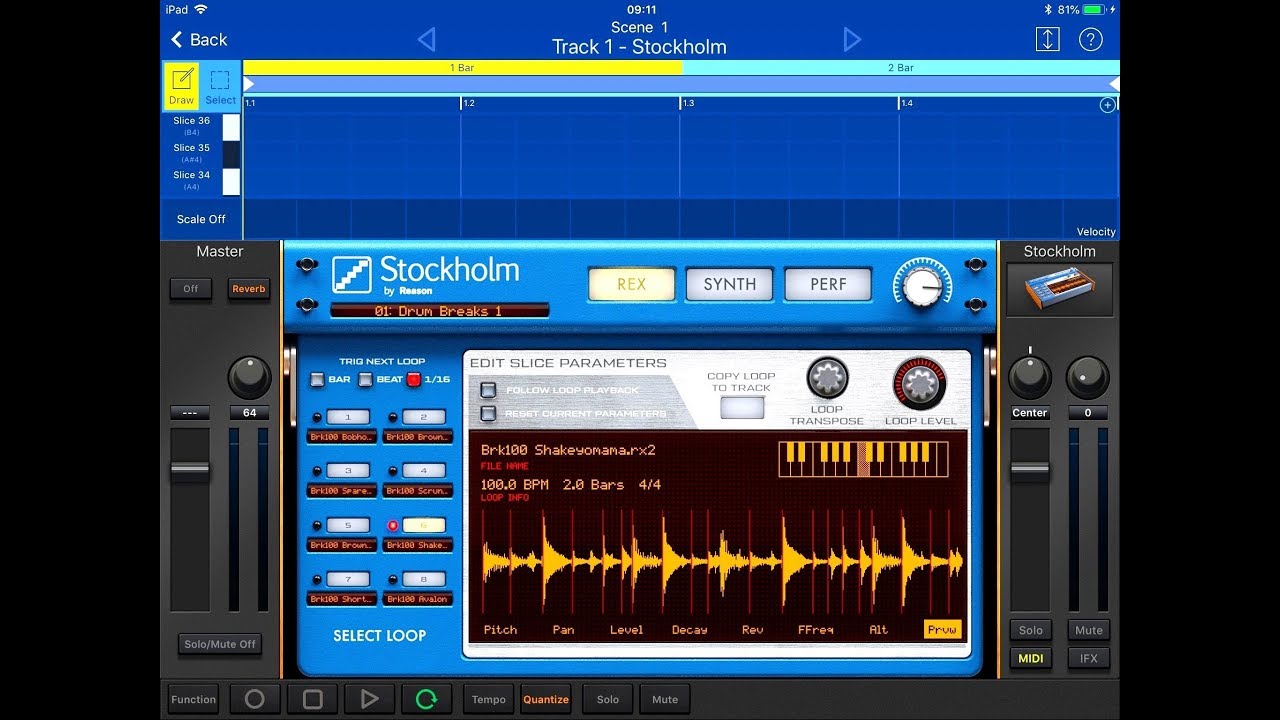This screenshot has width=1280, height=720.
Task: Tap the vertical expand view icon
Action: [1047, 39]
